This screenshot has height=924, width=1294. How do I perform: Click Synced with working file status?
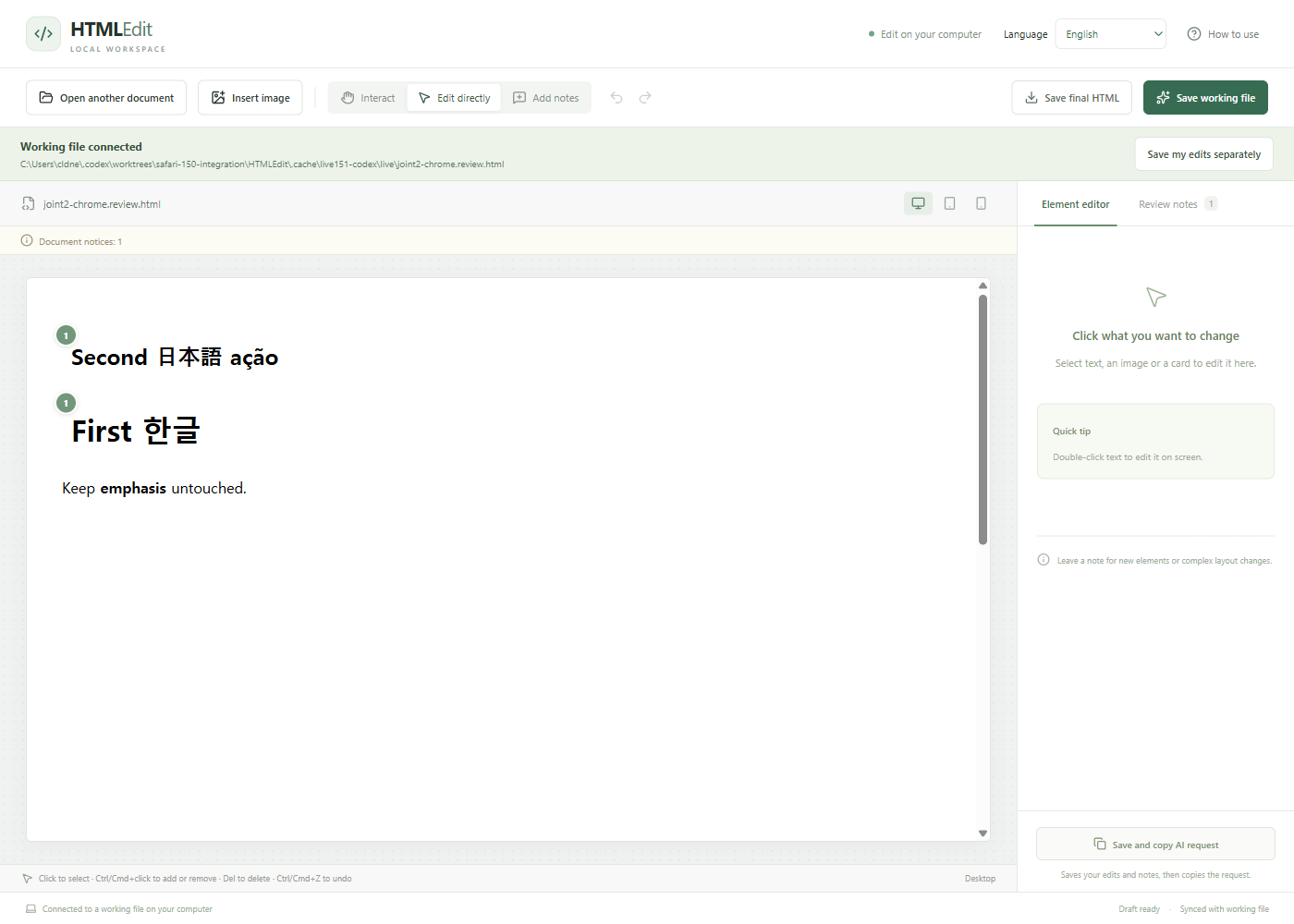(1224, 909)
